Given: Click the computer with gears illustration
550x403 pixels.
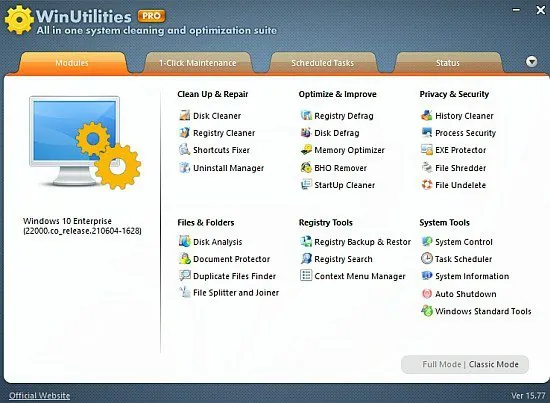Looking at the screenshot, I should [85, 142].
